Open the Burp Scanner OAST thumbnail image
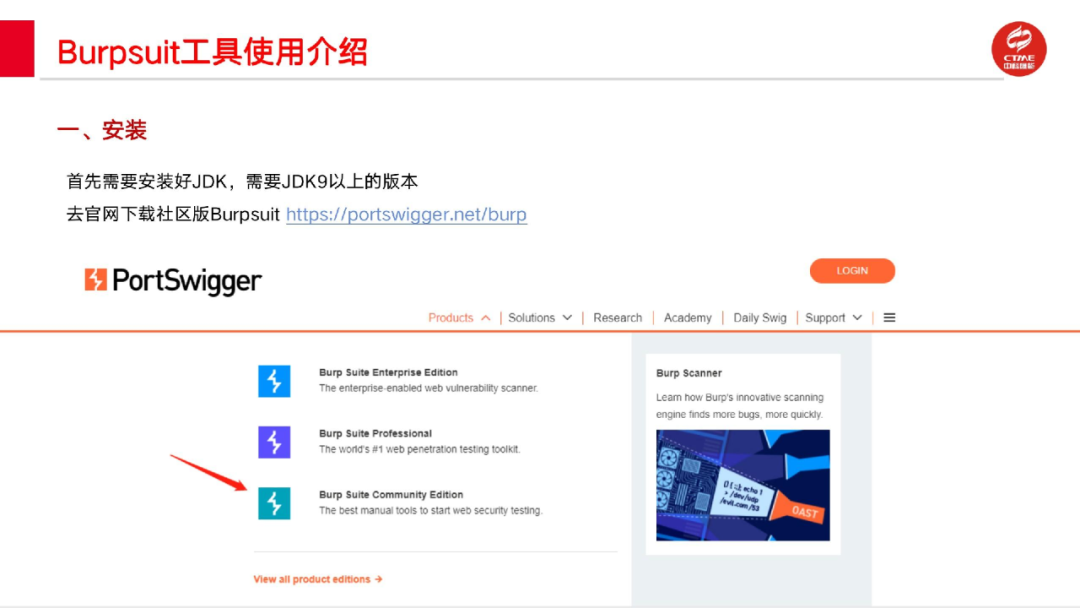This screenshot has height=608, width=1080. point(742,485)
